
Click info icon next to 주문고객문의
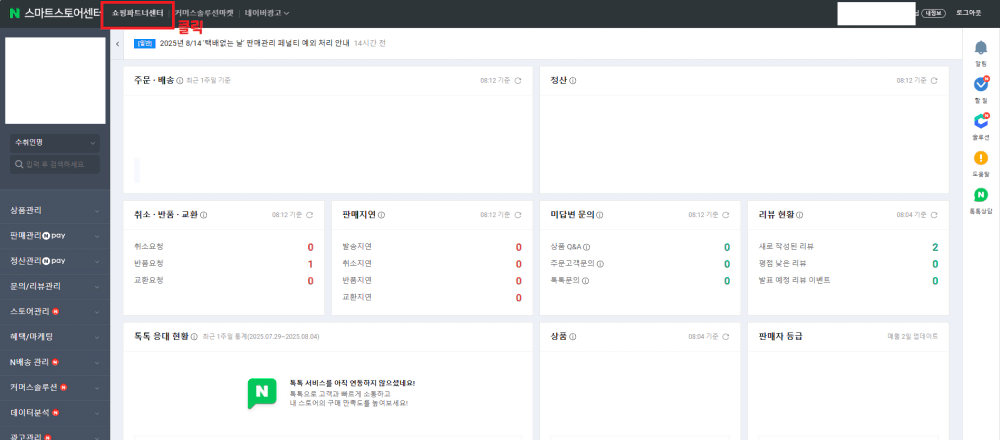(x=600, y=264)
